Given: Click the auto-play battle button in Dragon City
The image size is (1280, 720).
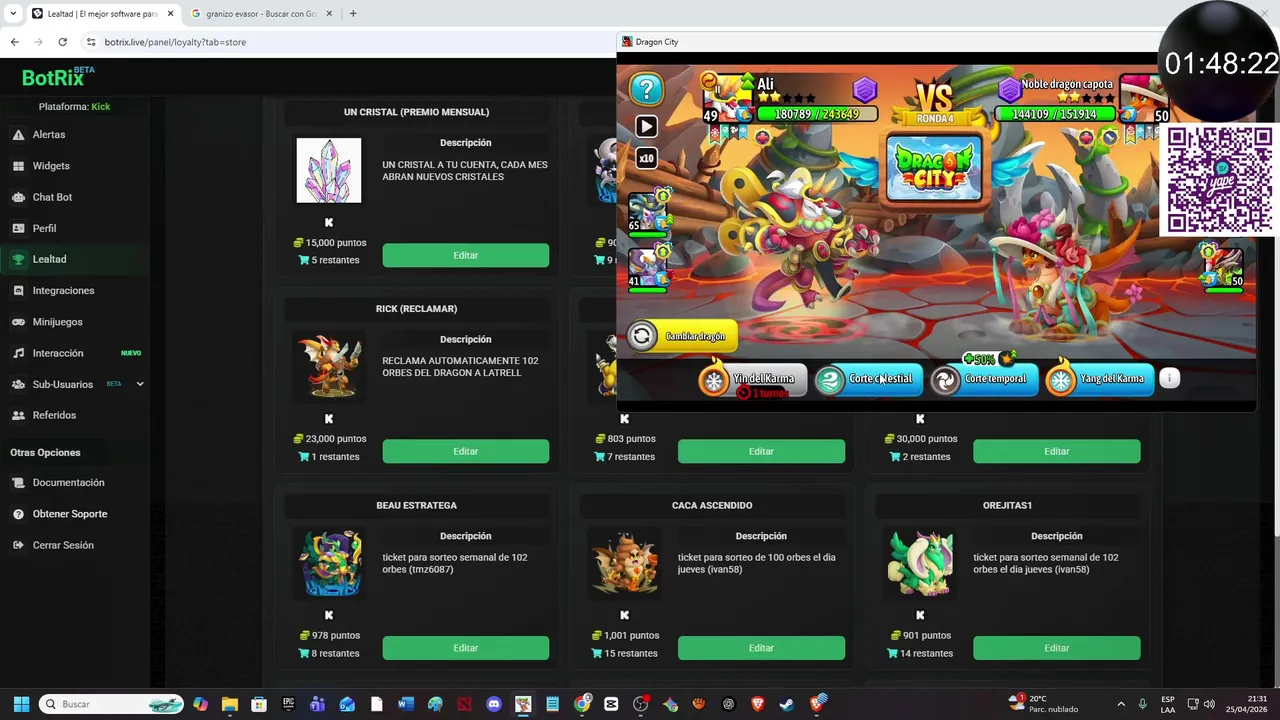Looking at the screenshot, I should pyautogui.click(x=646, y=126).
